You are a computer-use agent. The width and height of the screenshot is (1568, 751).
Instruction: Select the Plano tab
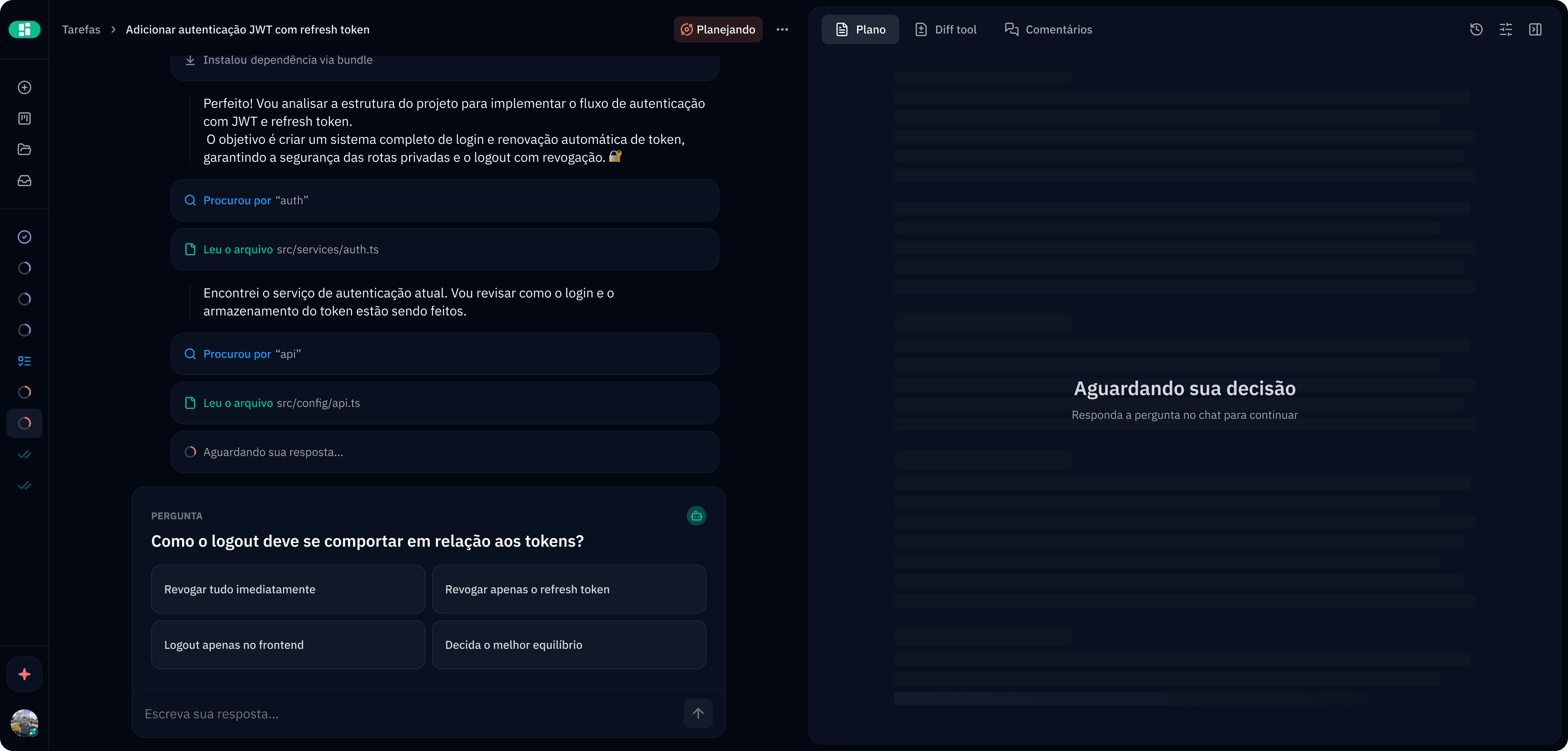tap(860, 29)
